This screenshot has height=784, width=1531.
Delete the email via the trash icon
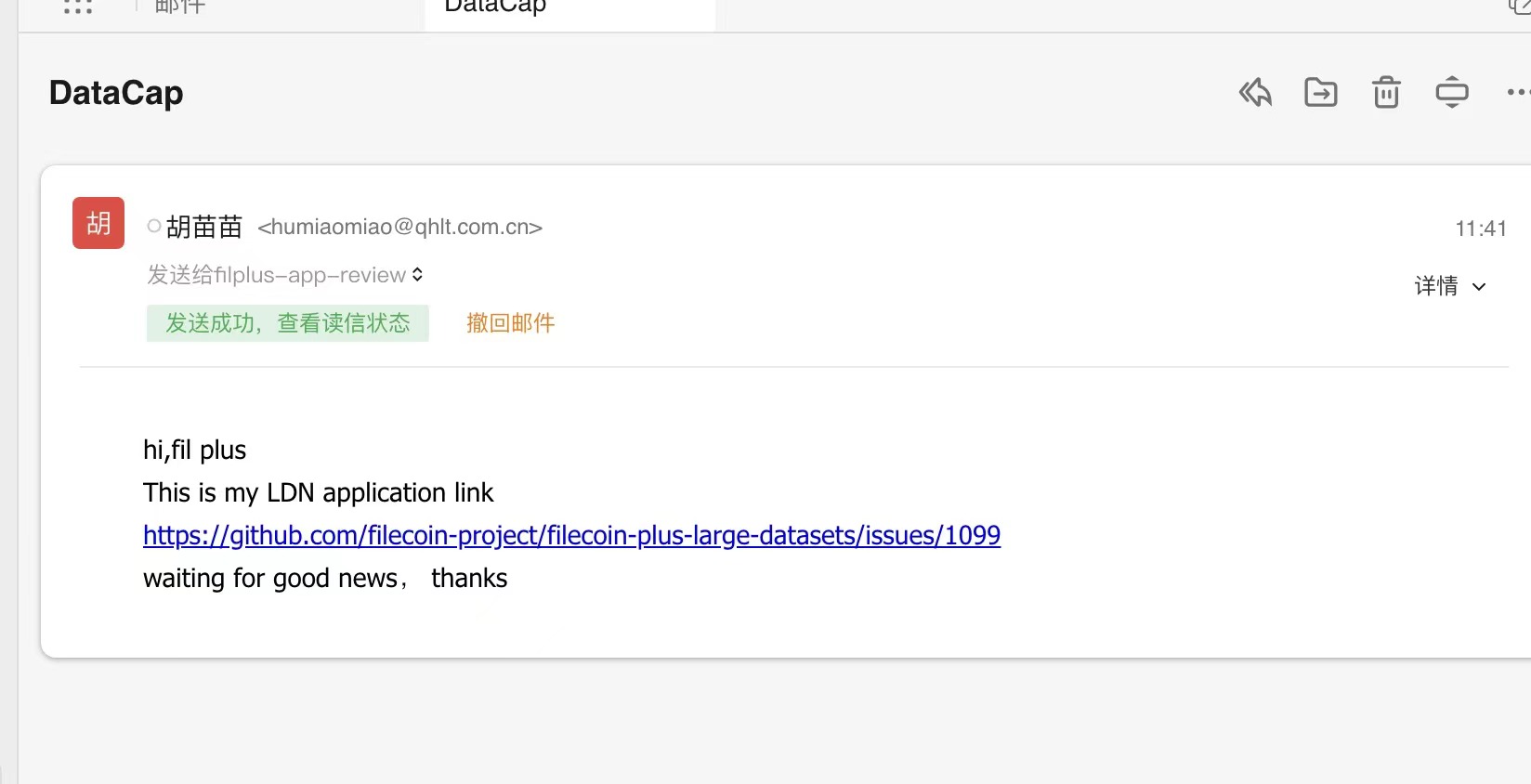1386,93
